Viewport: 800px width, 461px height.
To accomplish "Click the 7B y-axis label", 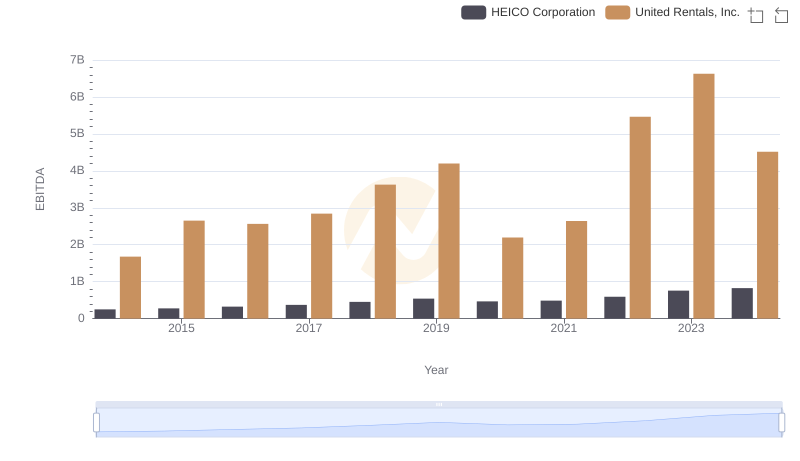I will click(x=77, y=60).
